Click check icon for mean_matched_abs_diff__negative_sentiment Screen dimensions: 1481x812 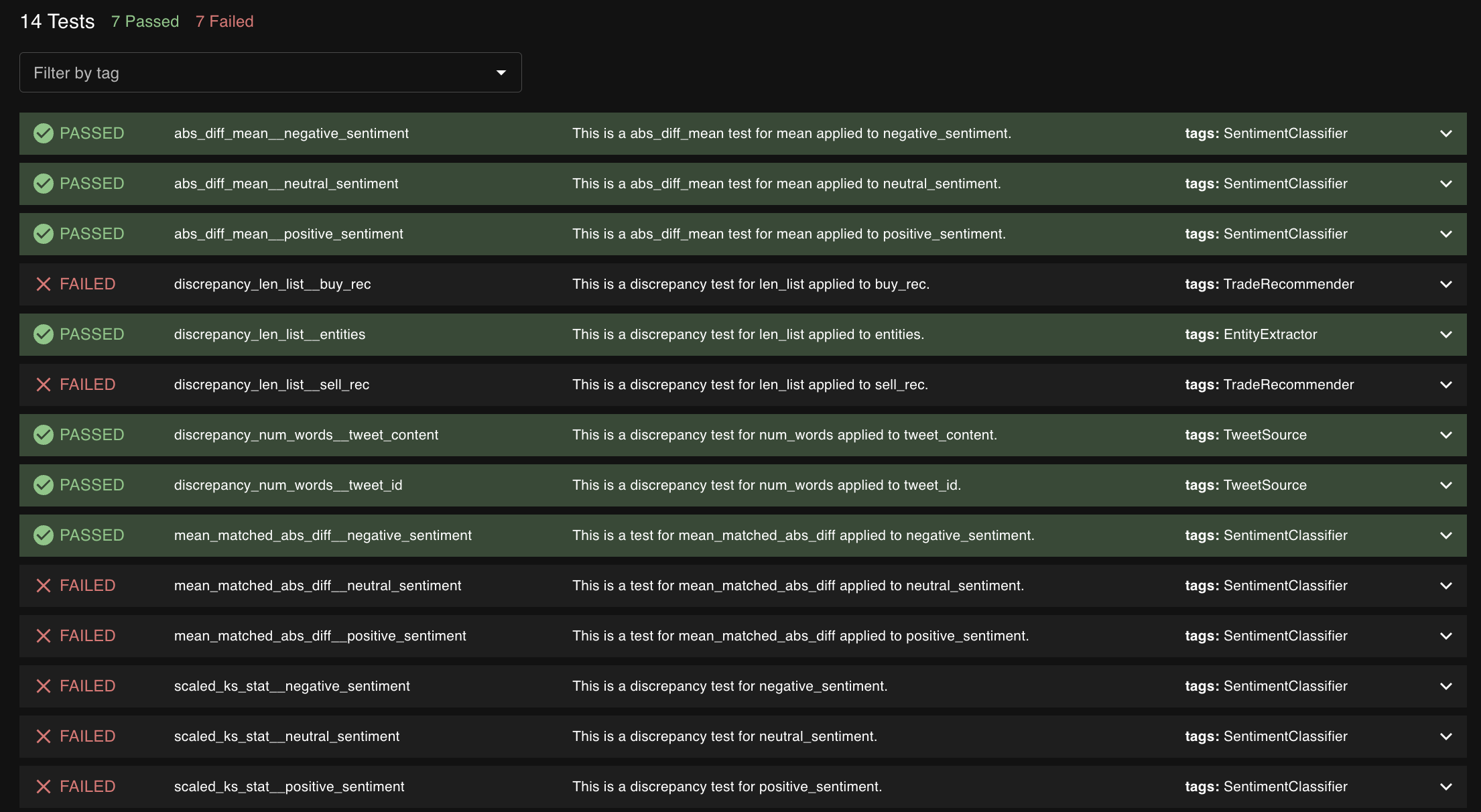44,535
